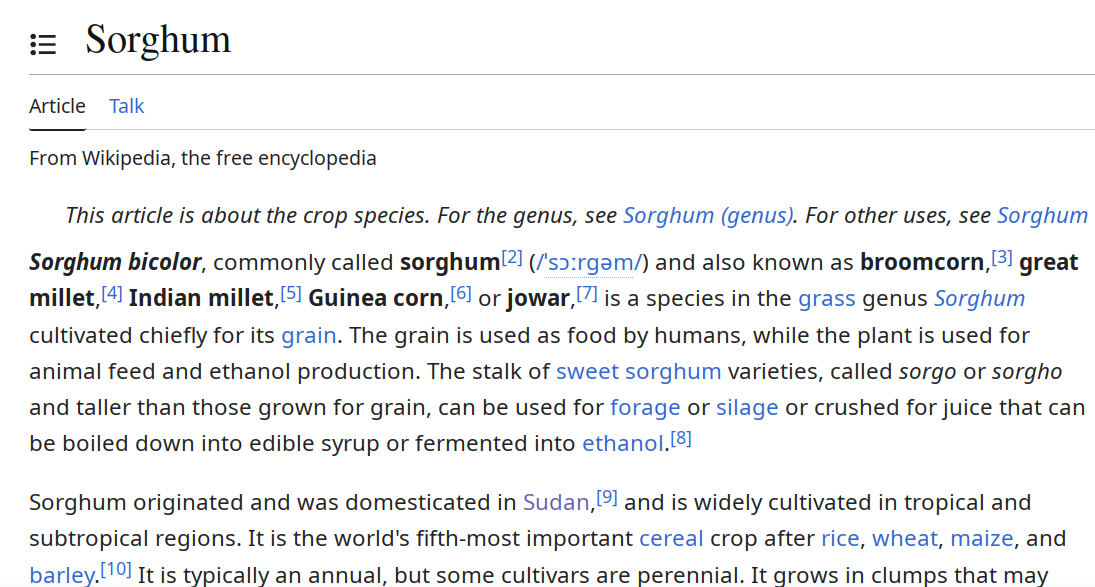Visit the silage link
This screenshot has width=1095, height=587.
pos(747,407)
